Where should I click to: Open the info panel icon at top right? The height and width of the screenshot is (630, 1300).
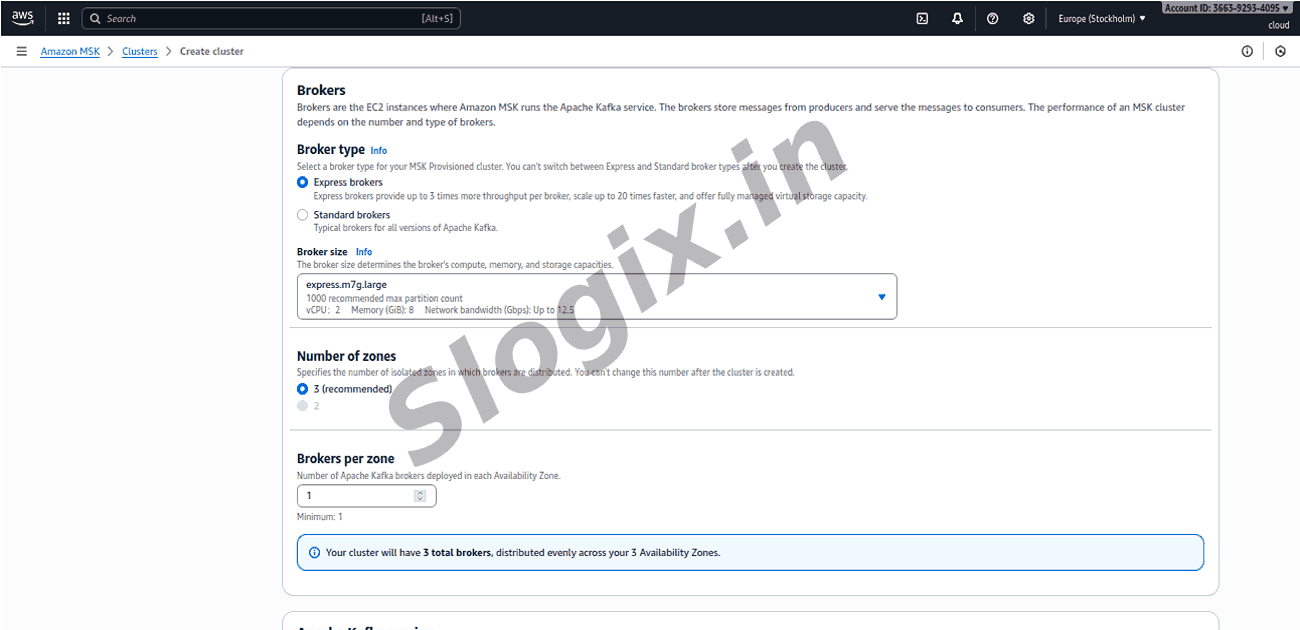coord(1247,51)
